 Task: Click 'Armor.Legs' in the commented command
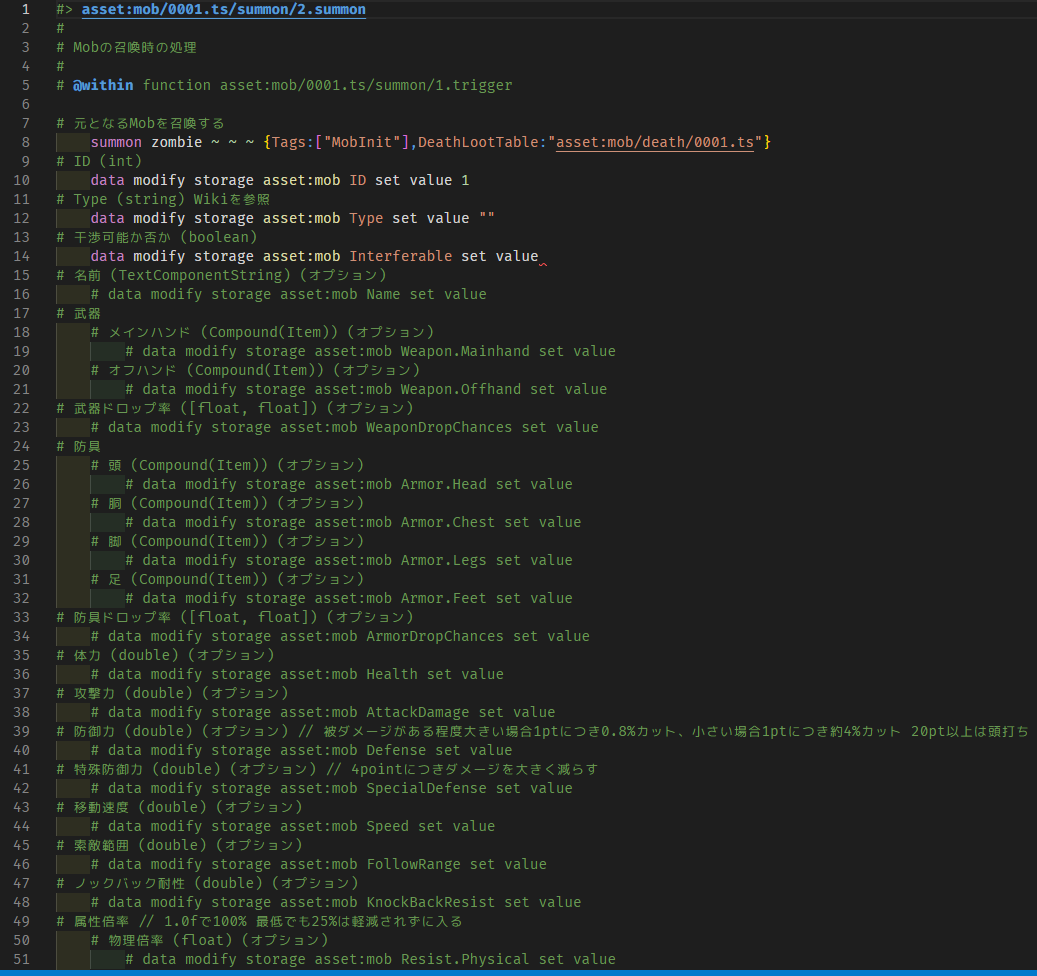point(443,560)
